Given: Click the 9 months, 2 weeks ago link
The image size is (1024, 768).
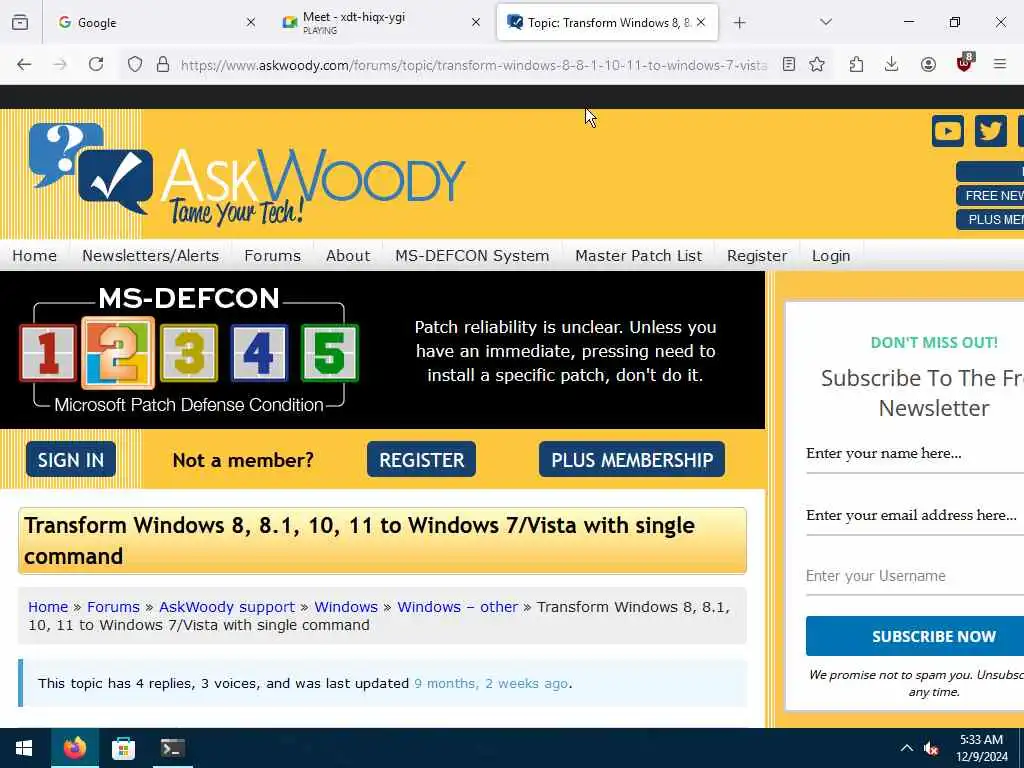Looking at the screenshot, I should tap(491, 683).
